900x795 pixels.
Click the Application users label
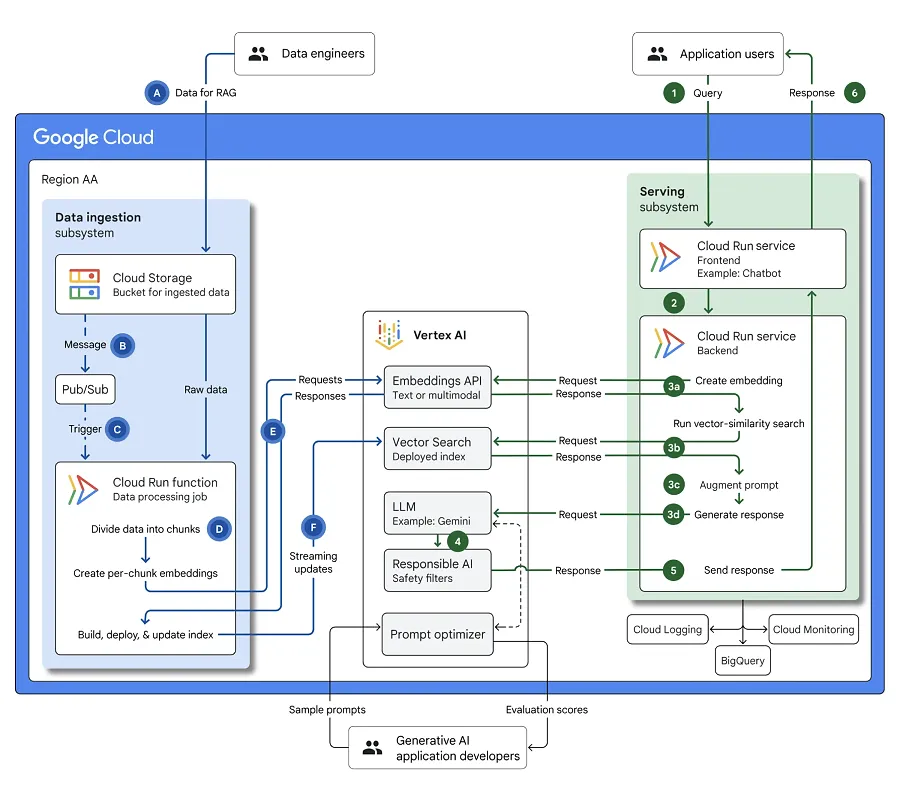[x=727, y=54]
